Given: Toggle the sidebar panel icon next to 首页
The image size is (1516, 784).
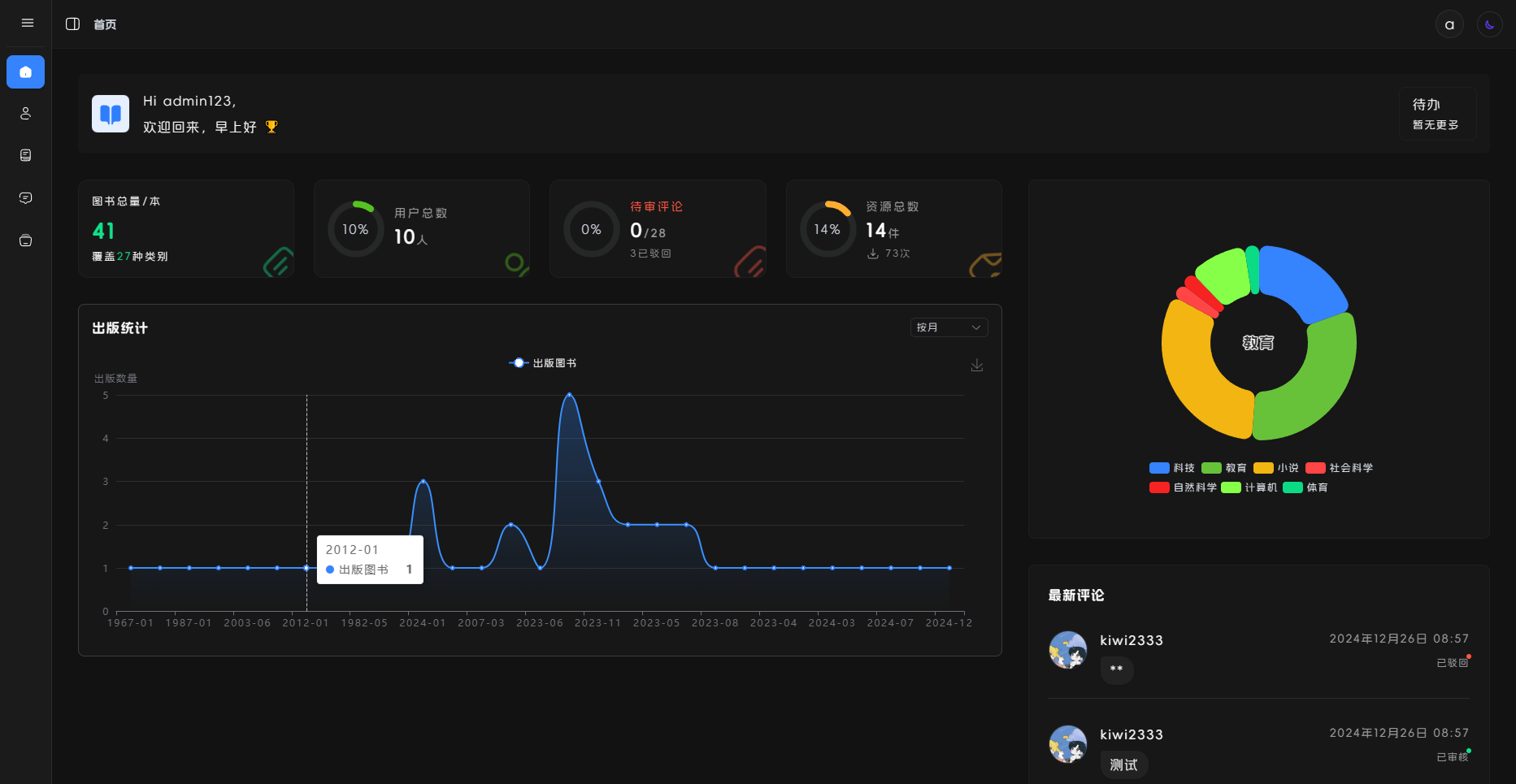Looking at the screenshot, I should pyautogui.click(x=72, y=24).
